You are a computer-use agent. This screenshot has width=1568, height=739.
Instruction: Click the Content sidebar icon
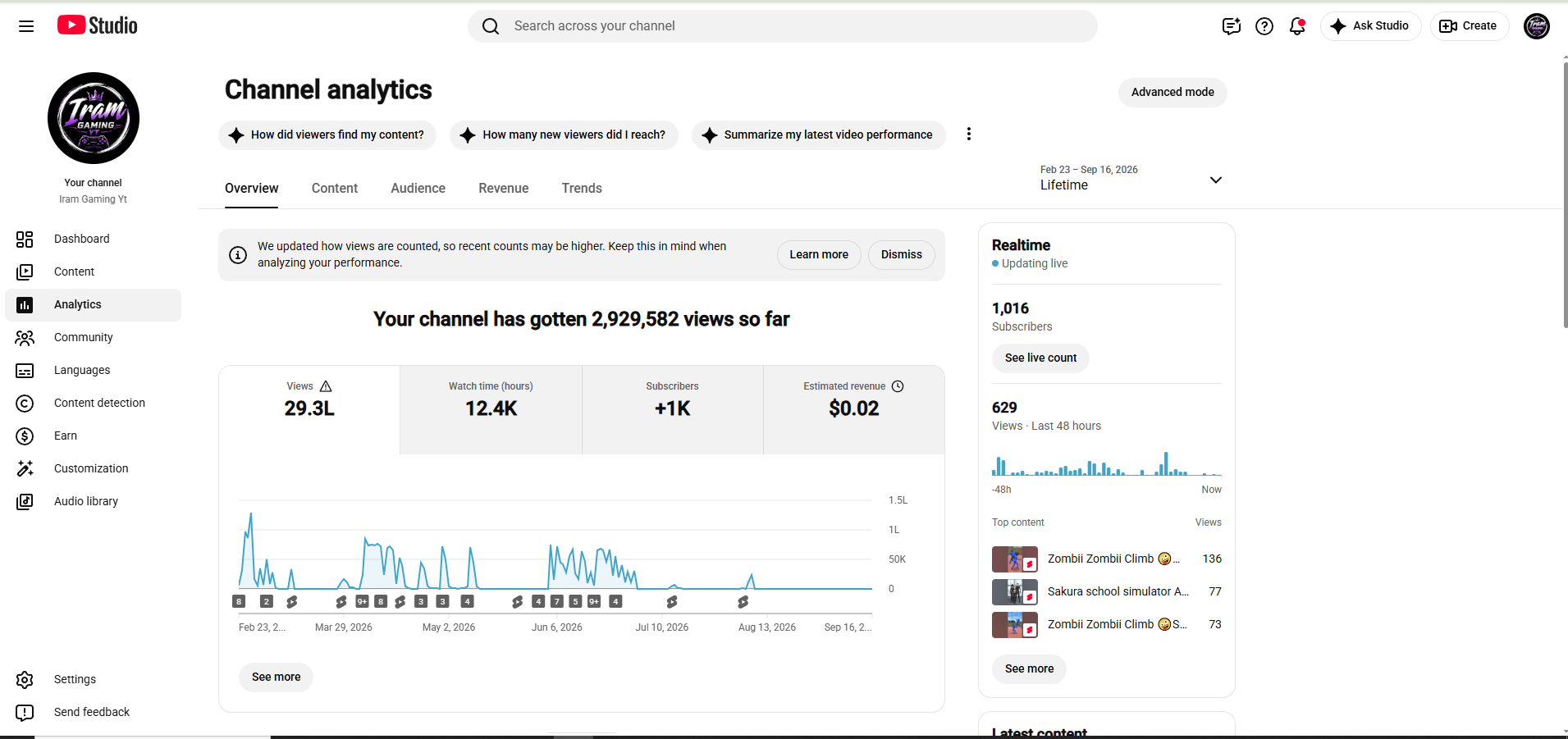click(x=25, y=271)
